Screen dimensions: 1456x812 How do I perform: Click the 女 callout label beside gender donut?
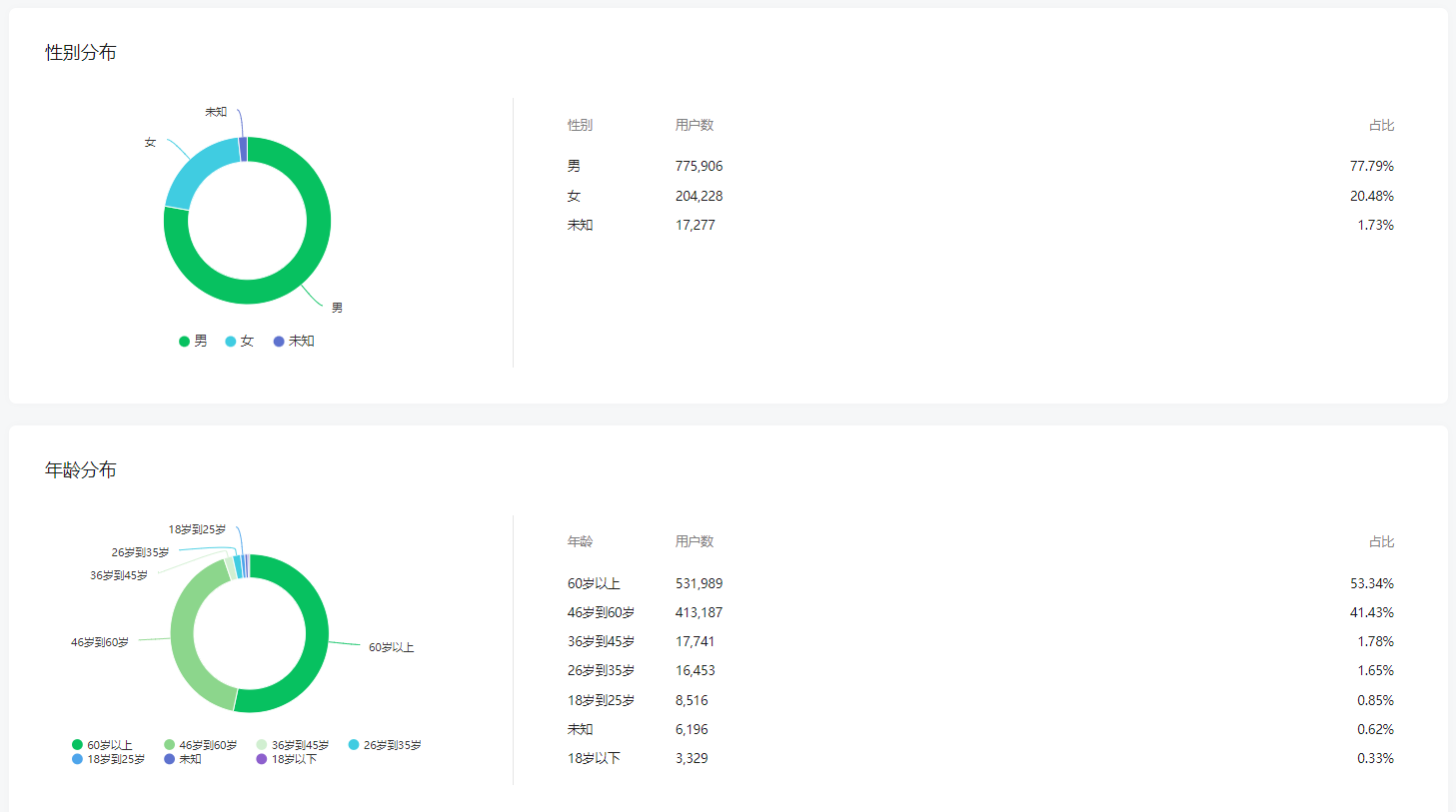coord(150,143)
